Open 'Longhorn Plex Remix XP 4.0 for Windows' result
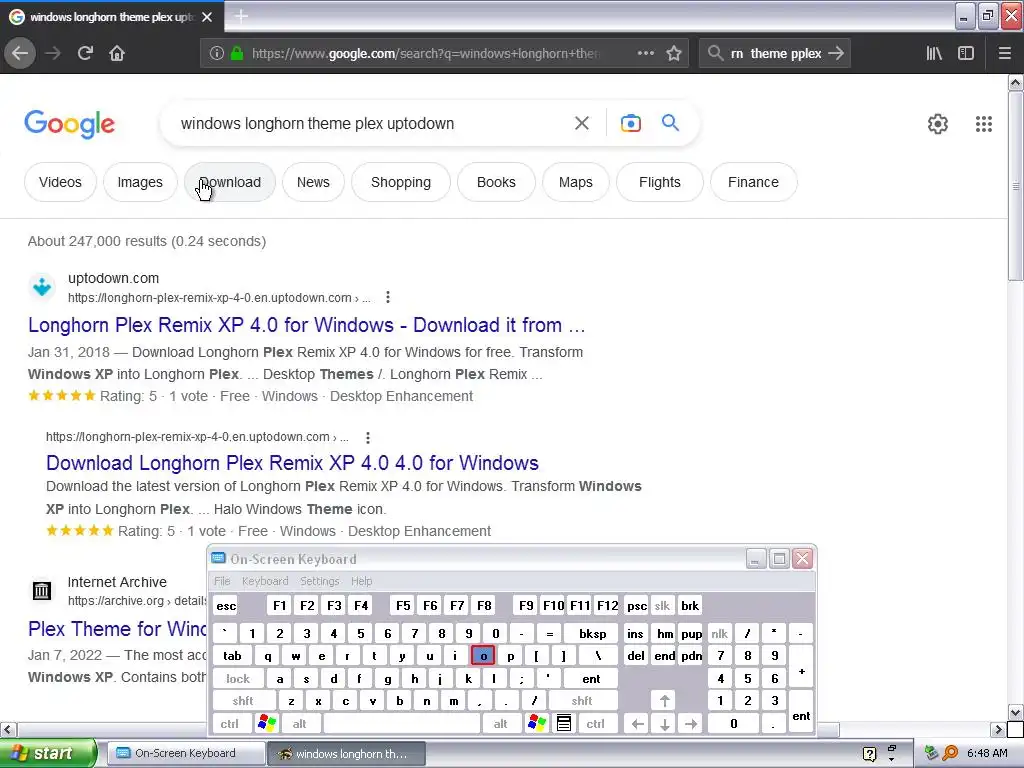This screenshot has width=1024, height=768. pyautogui.click(x=306, y=325)
